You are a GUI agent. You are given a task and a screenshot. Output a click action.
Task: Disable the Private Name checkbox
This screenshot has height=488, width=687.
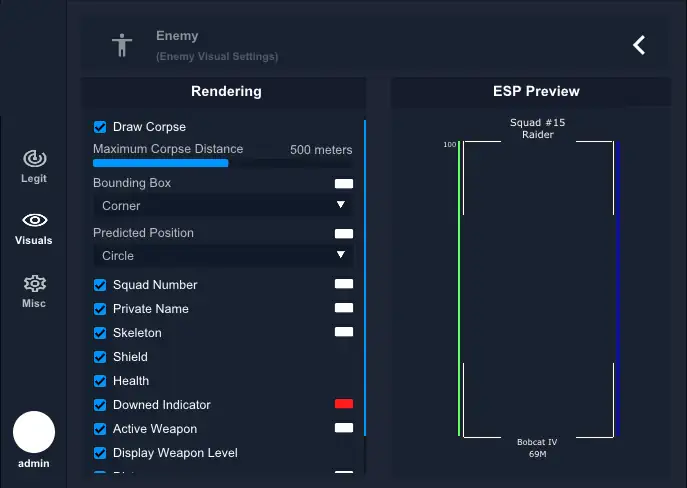click(x=100, y=309)
